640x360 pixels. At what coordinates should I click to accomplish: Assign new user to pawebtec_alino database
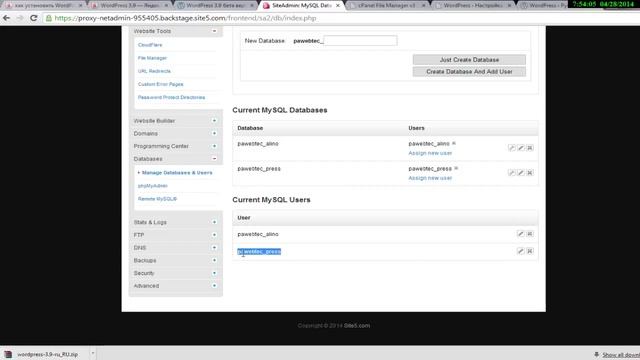point(430,153)
